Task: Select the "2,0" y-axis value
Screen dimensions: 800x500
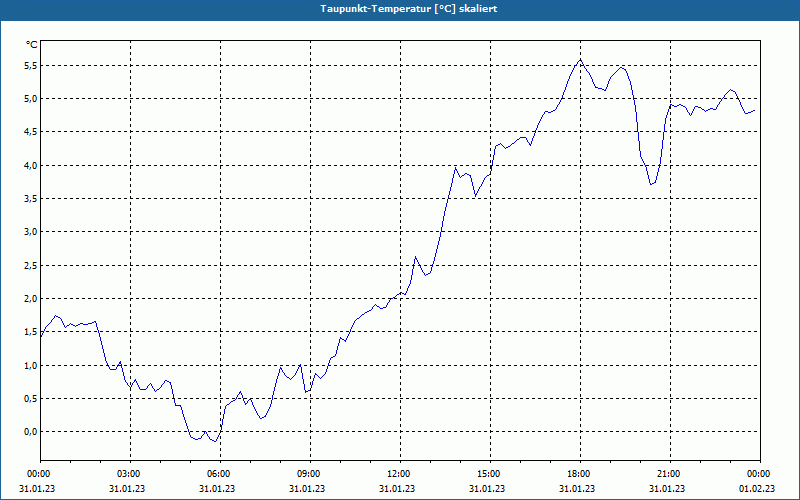Action: 31,298
